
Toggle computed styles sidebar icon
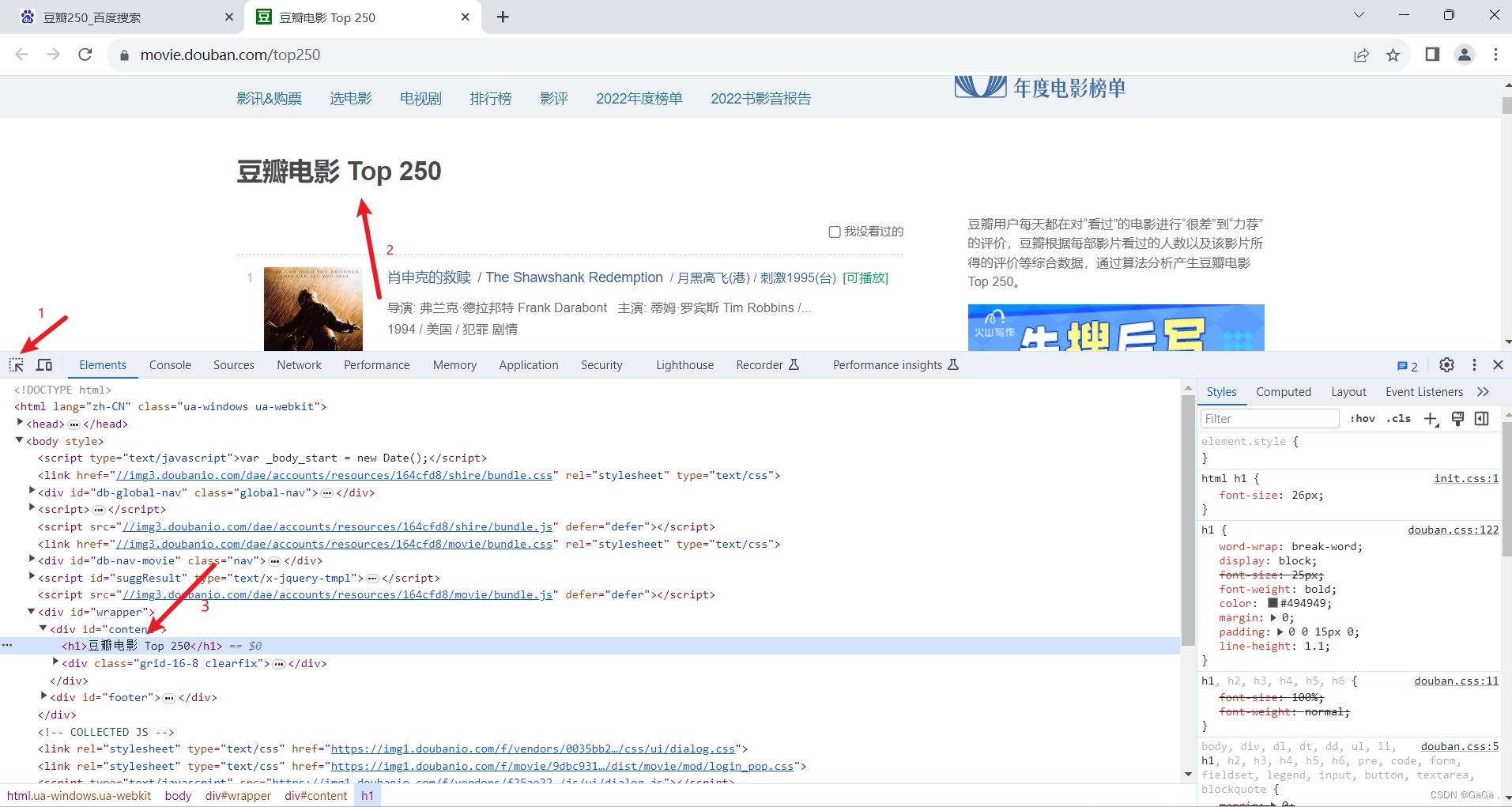click(1482, 419)
